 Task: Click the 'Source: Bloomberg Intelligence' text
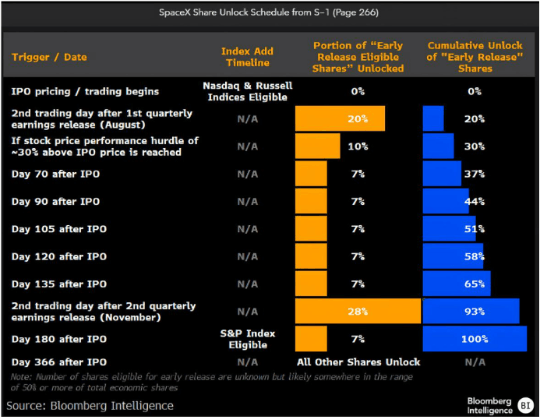click(90, 406)
